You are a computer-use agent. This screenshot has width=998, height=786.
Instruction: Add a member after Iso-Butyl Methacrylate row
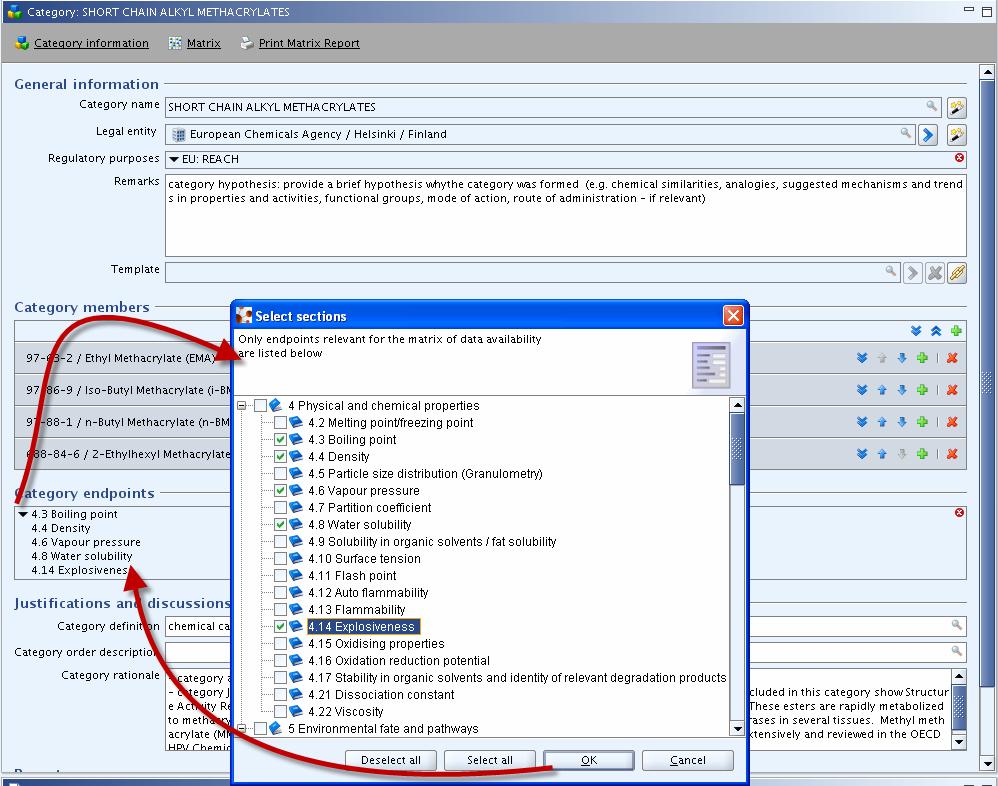[x=922, y=389]
